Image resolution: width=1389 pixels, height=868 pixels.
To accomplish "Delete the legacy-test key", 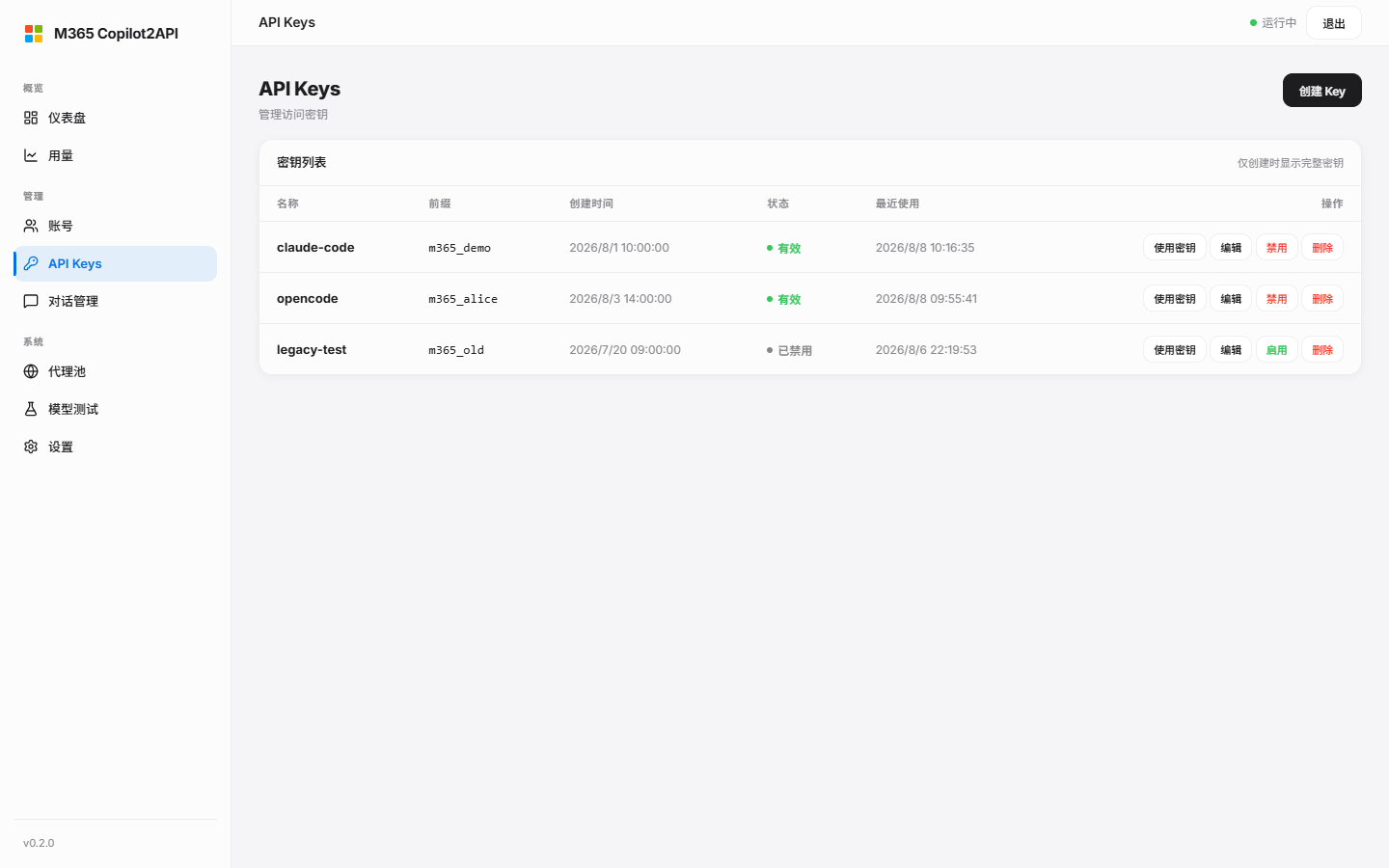I will point(1322,350).
